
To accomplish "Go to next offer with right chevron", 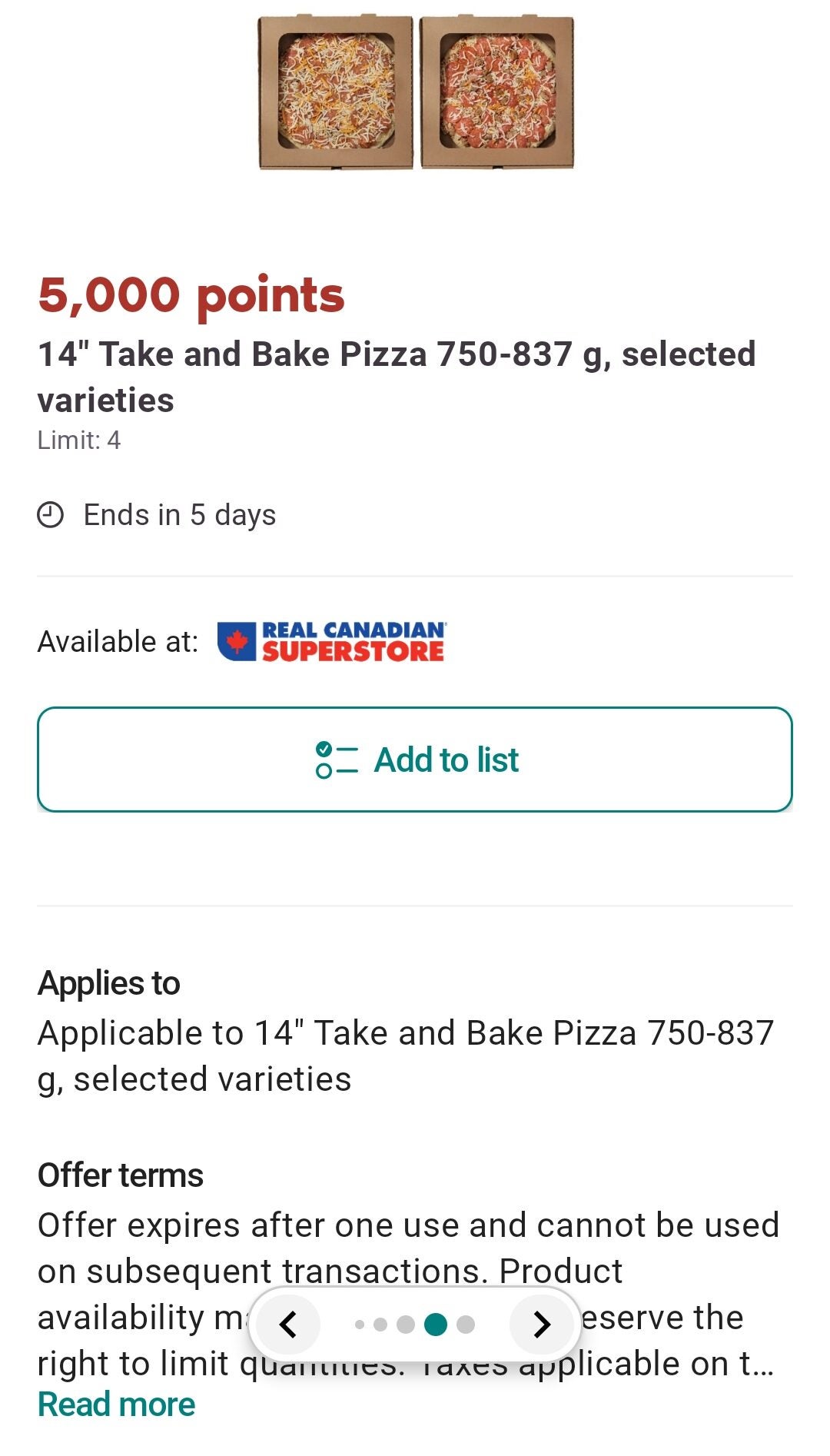I will pyautogui.click(x=542, y=1325).
